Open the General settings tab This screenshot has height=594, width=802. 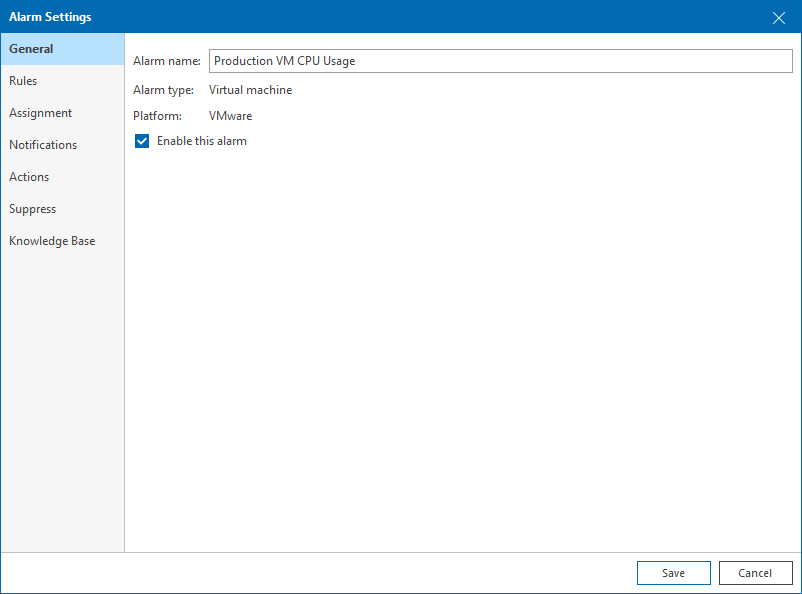62,49
